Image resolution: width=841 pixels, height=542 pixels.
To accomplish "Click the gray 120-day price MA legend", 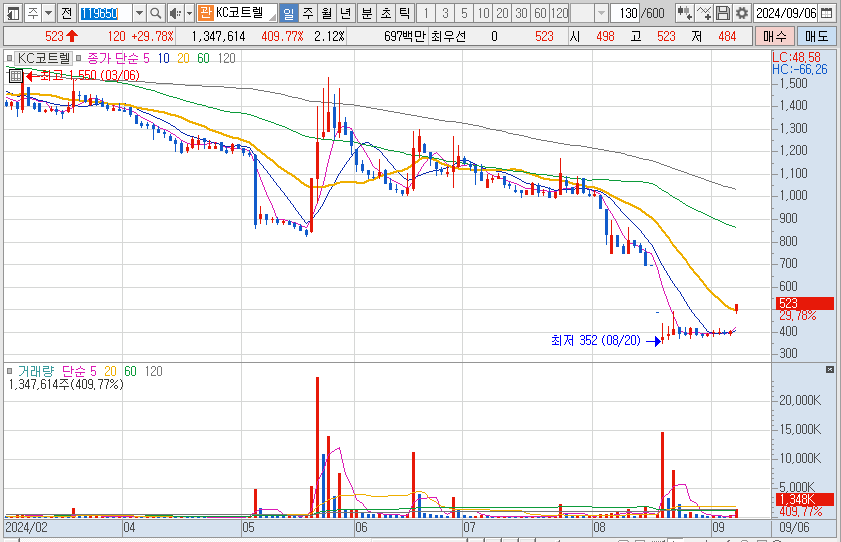I will click(226, 58).
